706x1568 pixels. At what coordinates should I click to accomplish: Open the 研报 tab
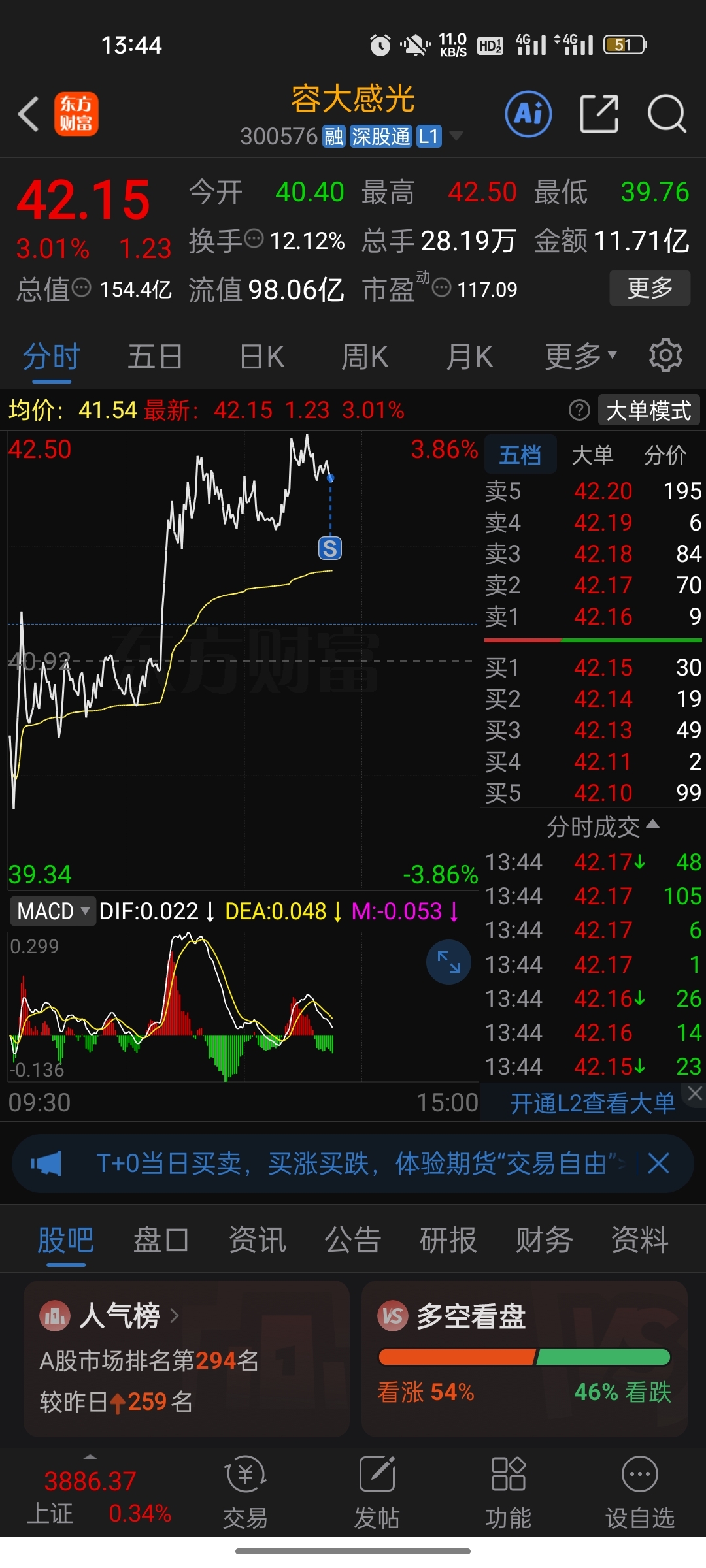(448, 1239)
